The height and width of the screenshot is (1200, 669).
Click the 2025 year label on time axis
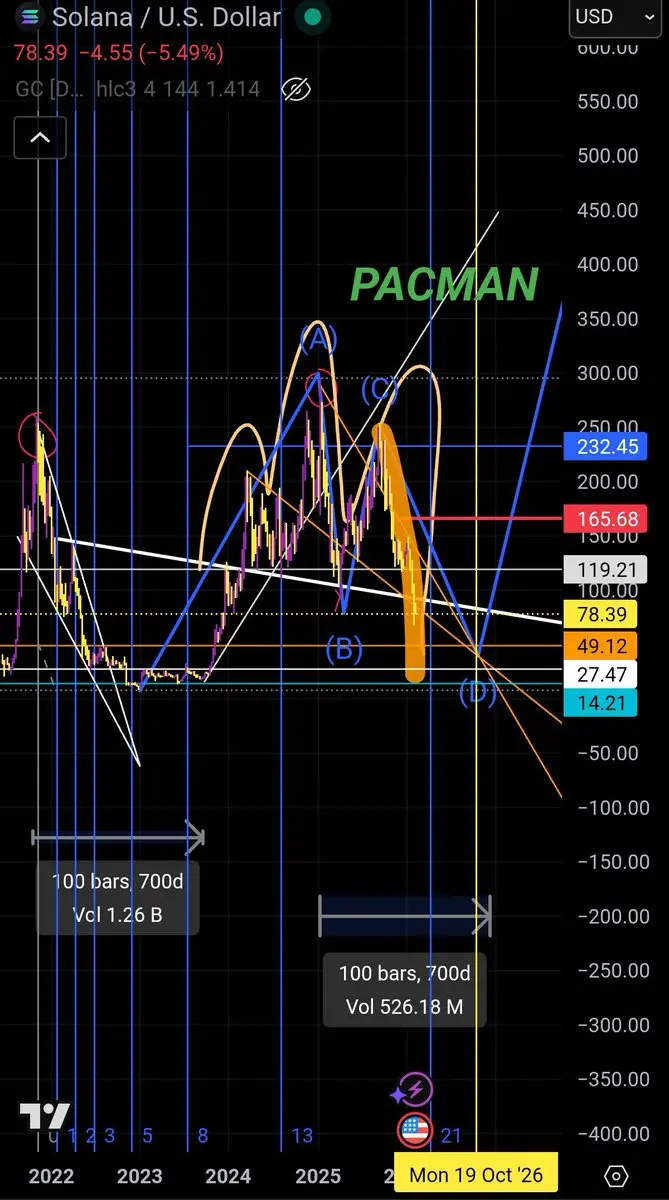318,1175
